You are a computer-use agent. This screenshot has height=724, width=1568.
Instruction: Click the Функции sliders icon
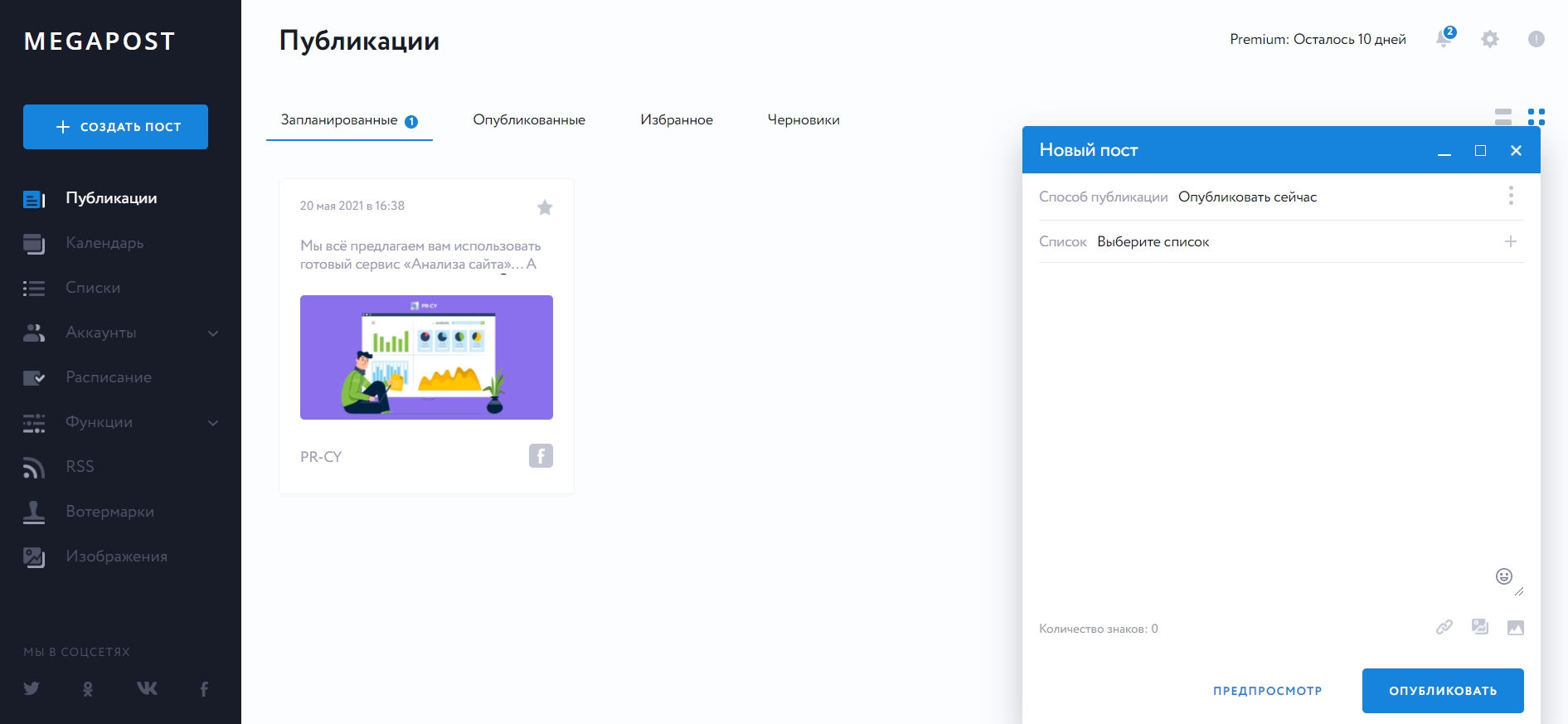[34, 423]
